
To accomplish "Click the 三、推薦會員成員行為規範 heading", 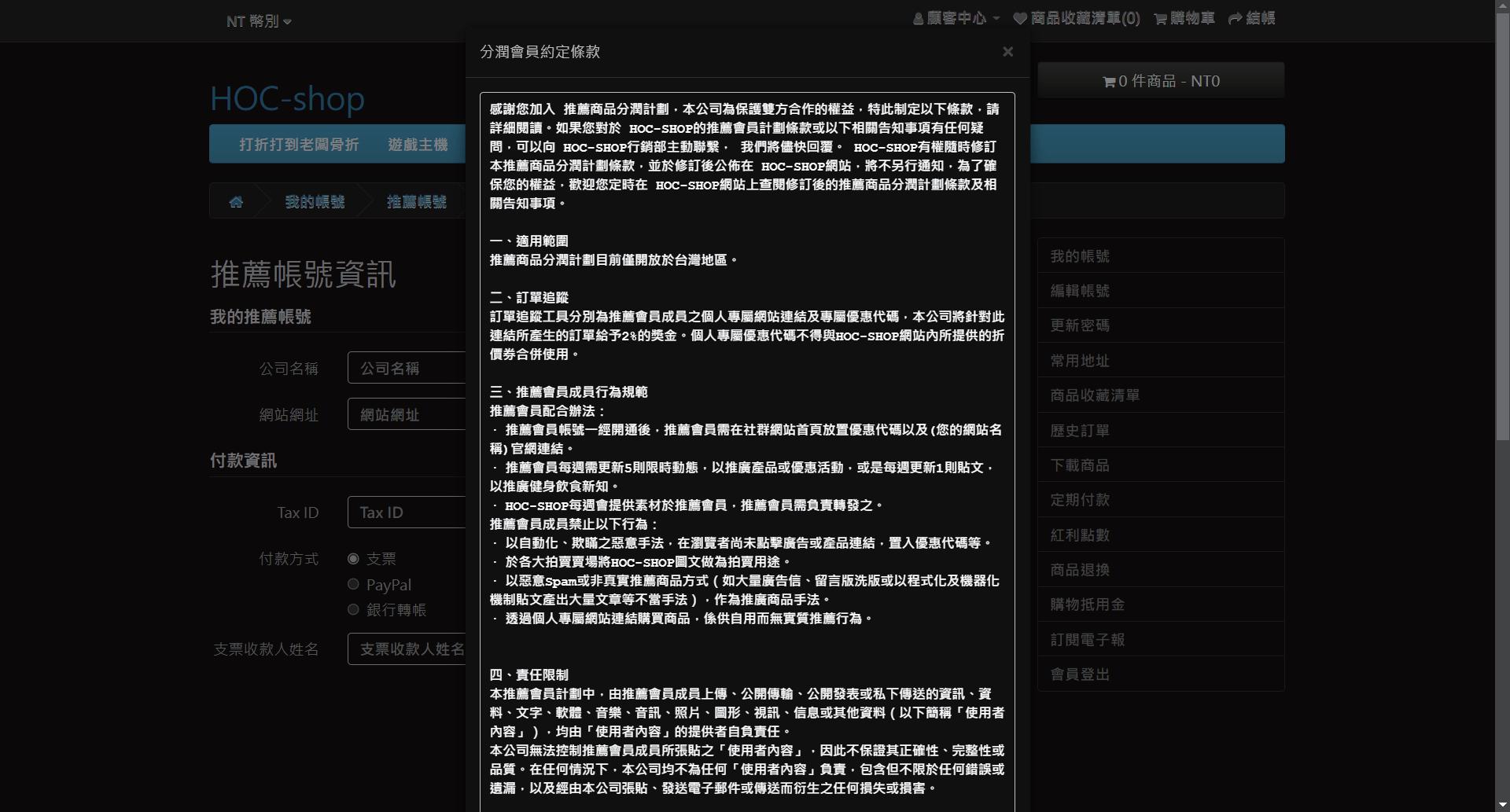I will (569, 392).
